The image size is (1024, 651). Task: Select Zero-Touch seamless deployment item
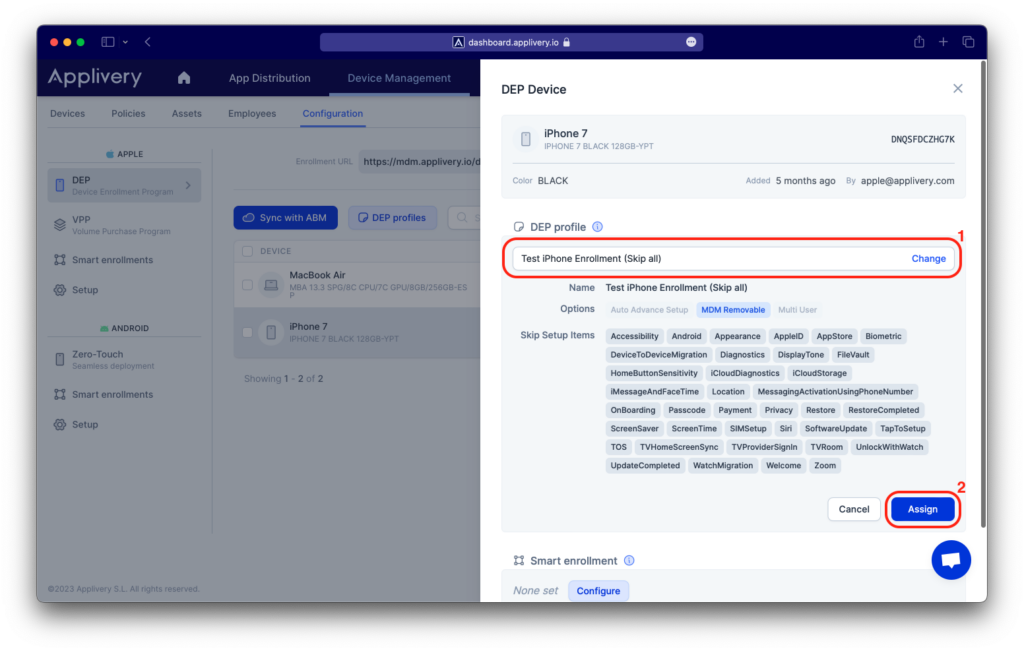click(x=124, y=359)
